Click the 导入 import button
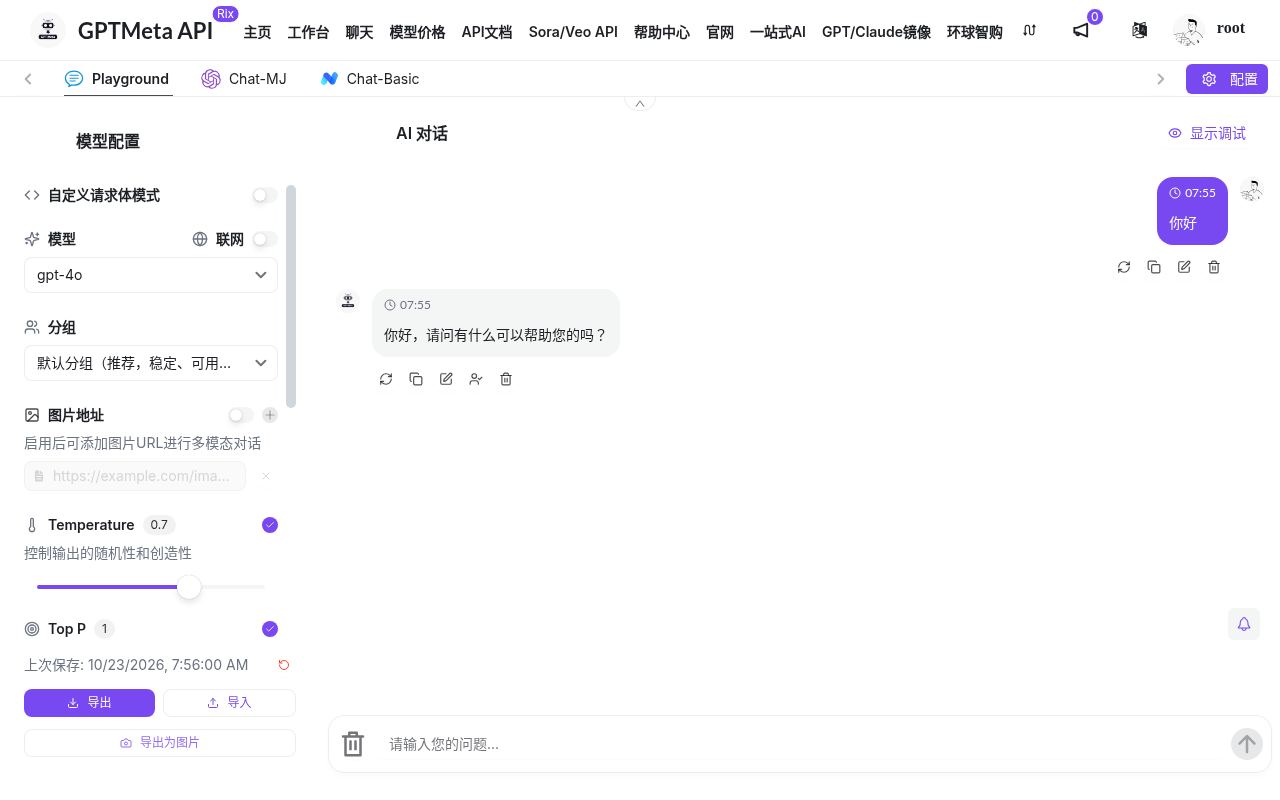 click(x=229, y=703)
